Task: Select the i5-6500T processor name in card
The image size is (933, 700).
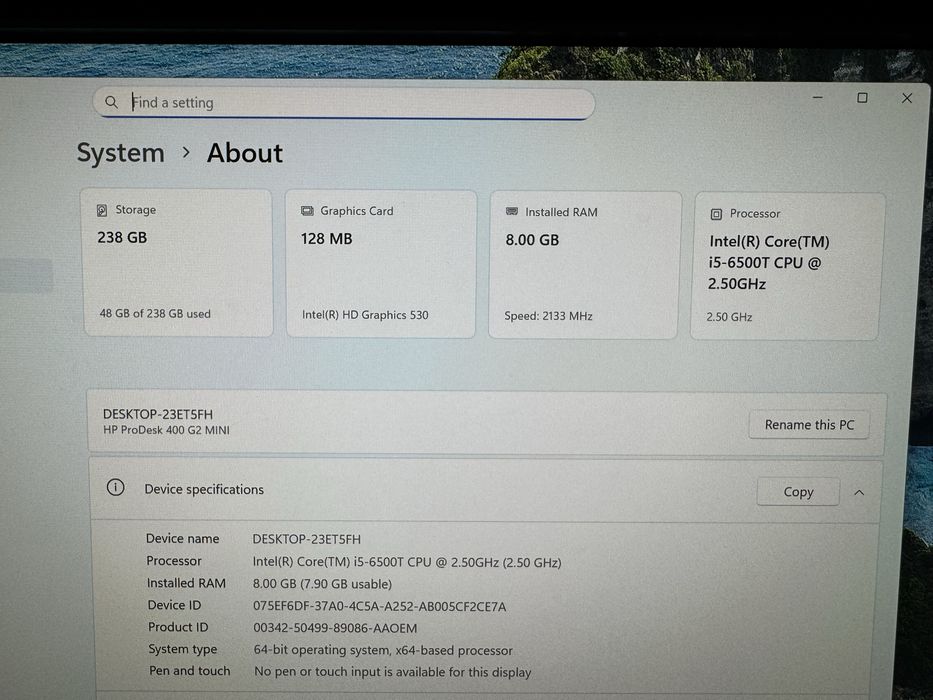Action: (768, 262)
